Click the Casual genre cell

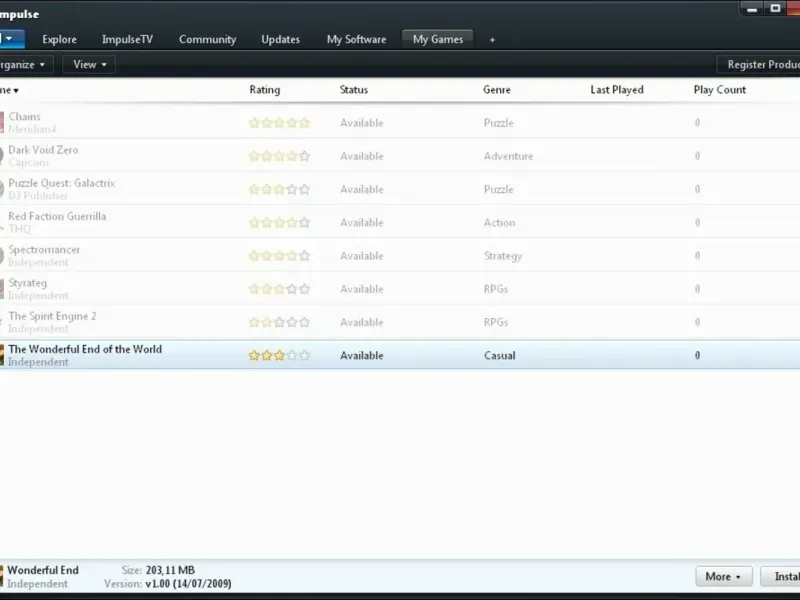[x=499, y=356]
